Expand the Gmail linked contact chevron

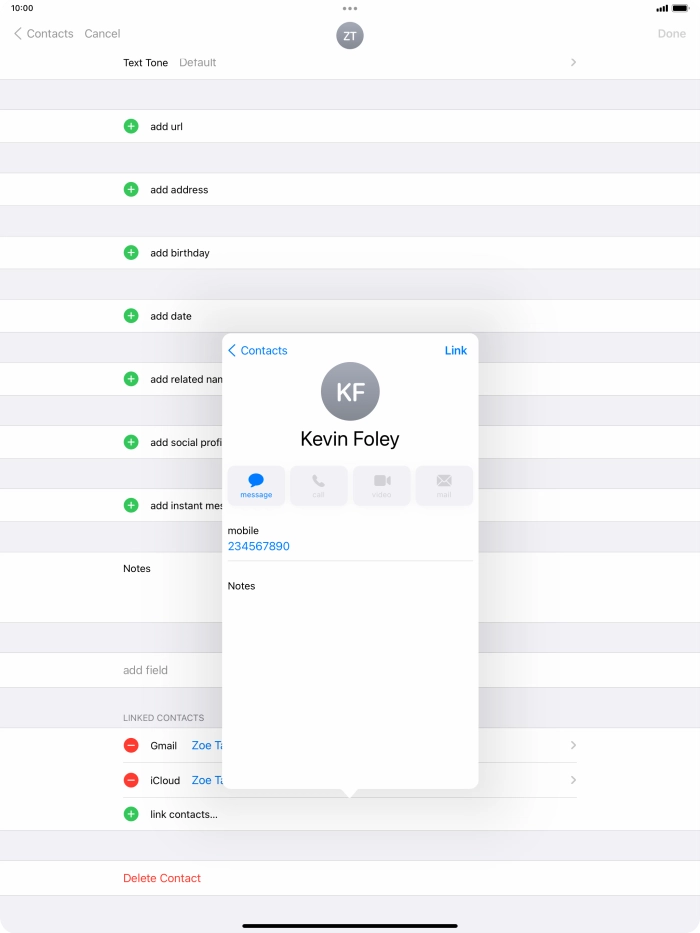pyautogui.click(x=573, y=745)
